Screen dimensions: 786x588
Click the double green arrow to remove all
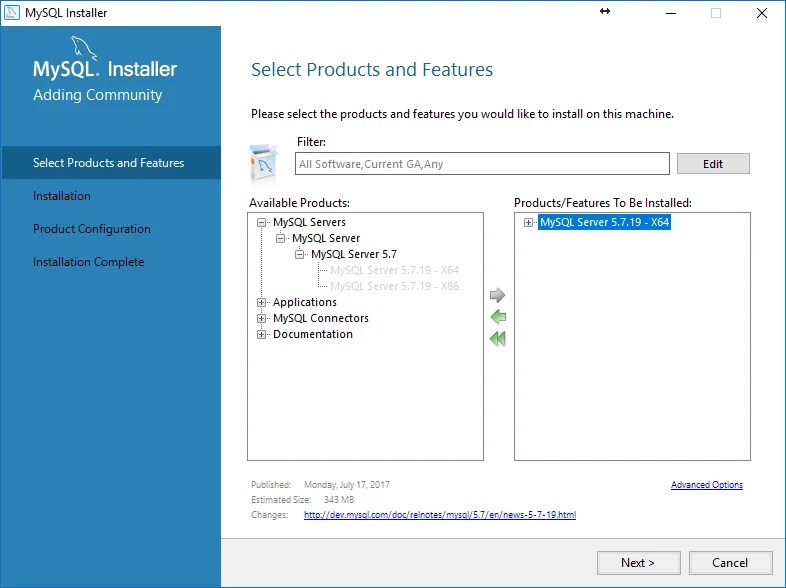[498, 339]
